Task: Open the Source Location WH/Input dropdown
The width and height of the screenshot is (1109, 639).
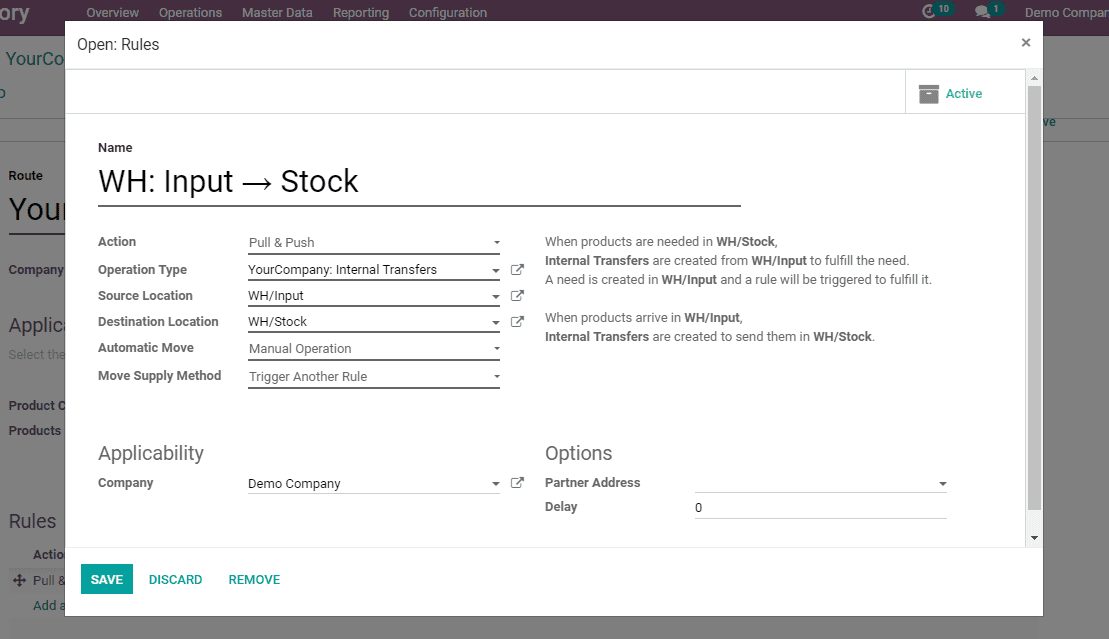Action: pyautogui.click(x=373, y=296)
